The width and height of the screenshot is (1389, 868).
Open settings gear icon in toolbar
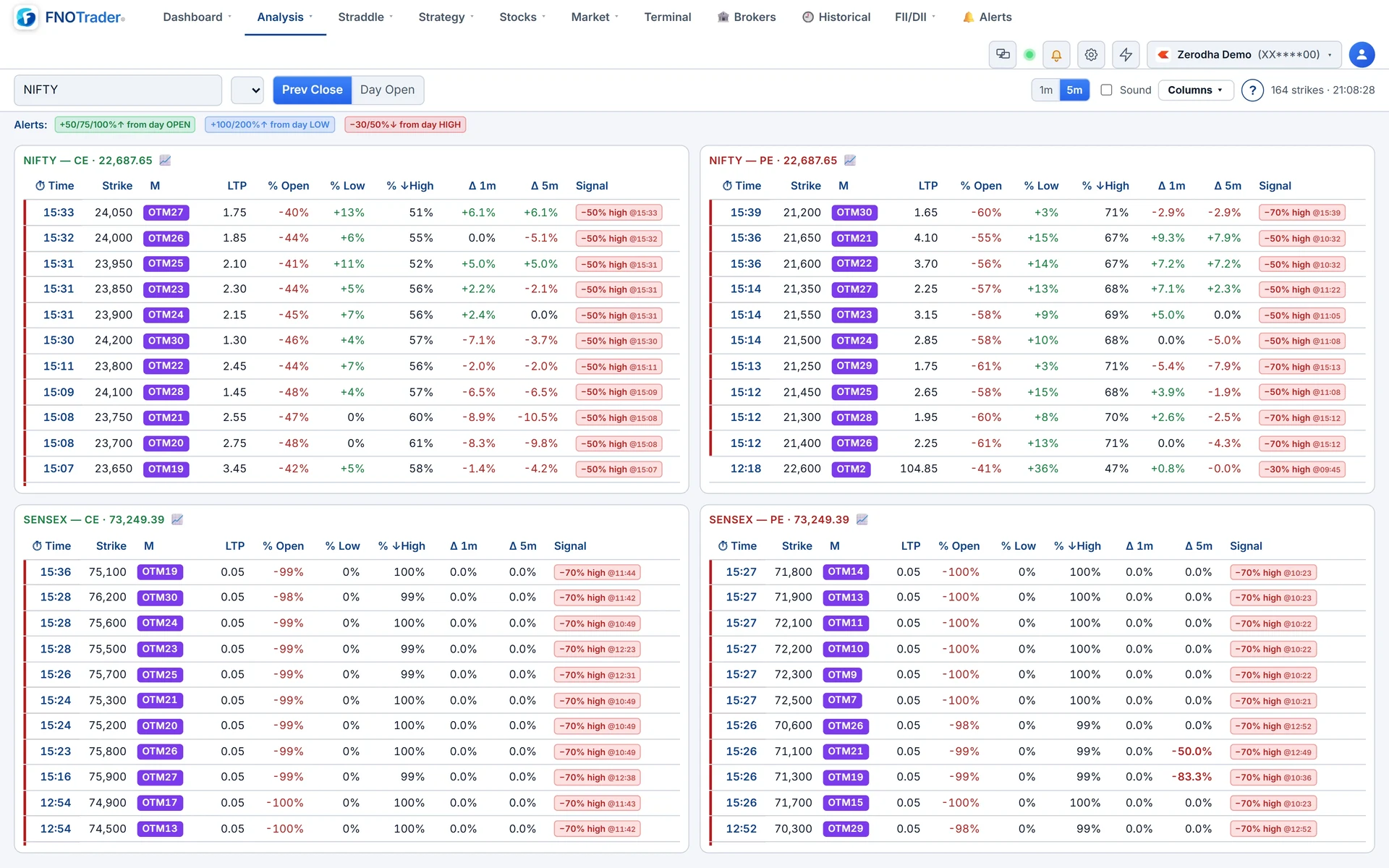(x=1091, y=54)
